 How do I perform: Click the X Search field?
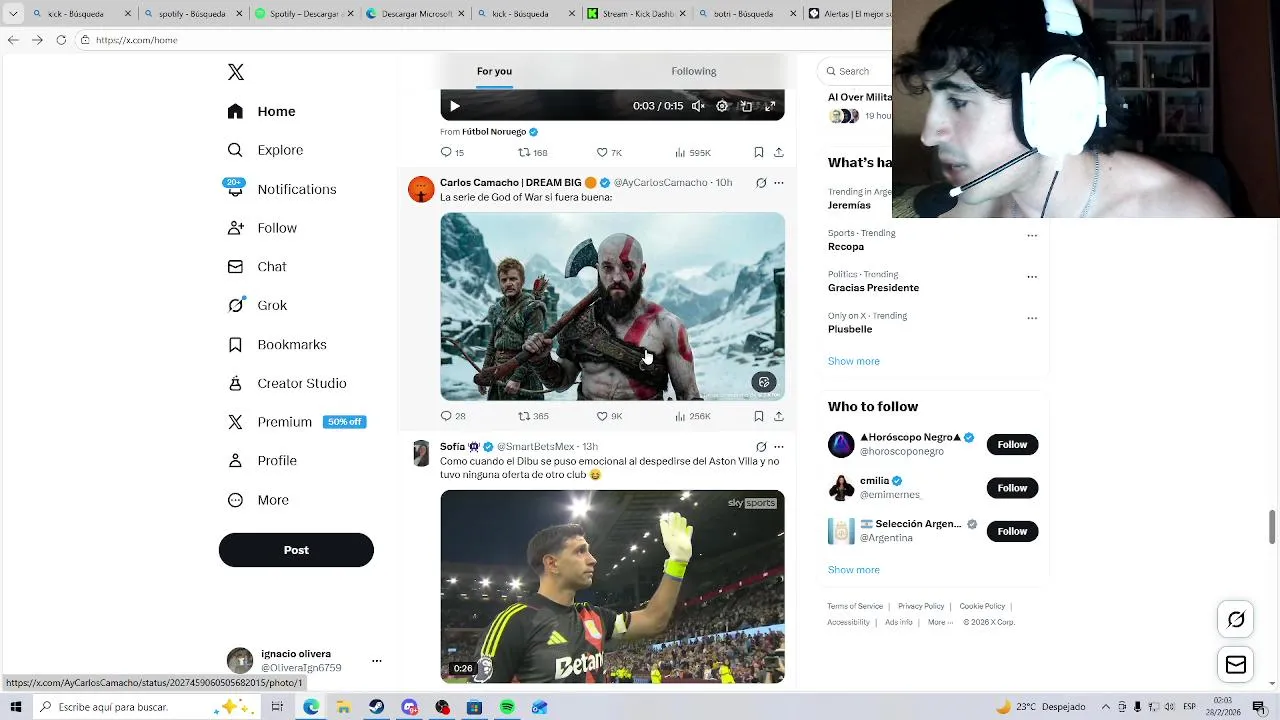click(x=856, y=71)
